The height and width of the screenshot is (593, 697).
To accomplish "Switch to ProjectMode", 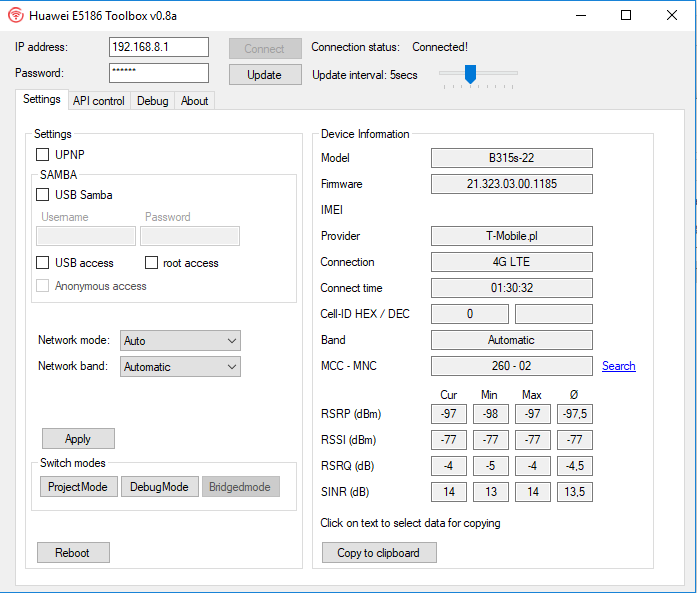I will point(79,487).
